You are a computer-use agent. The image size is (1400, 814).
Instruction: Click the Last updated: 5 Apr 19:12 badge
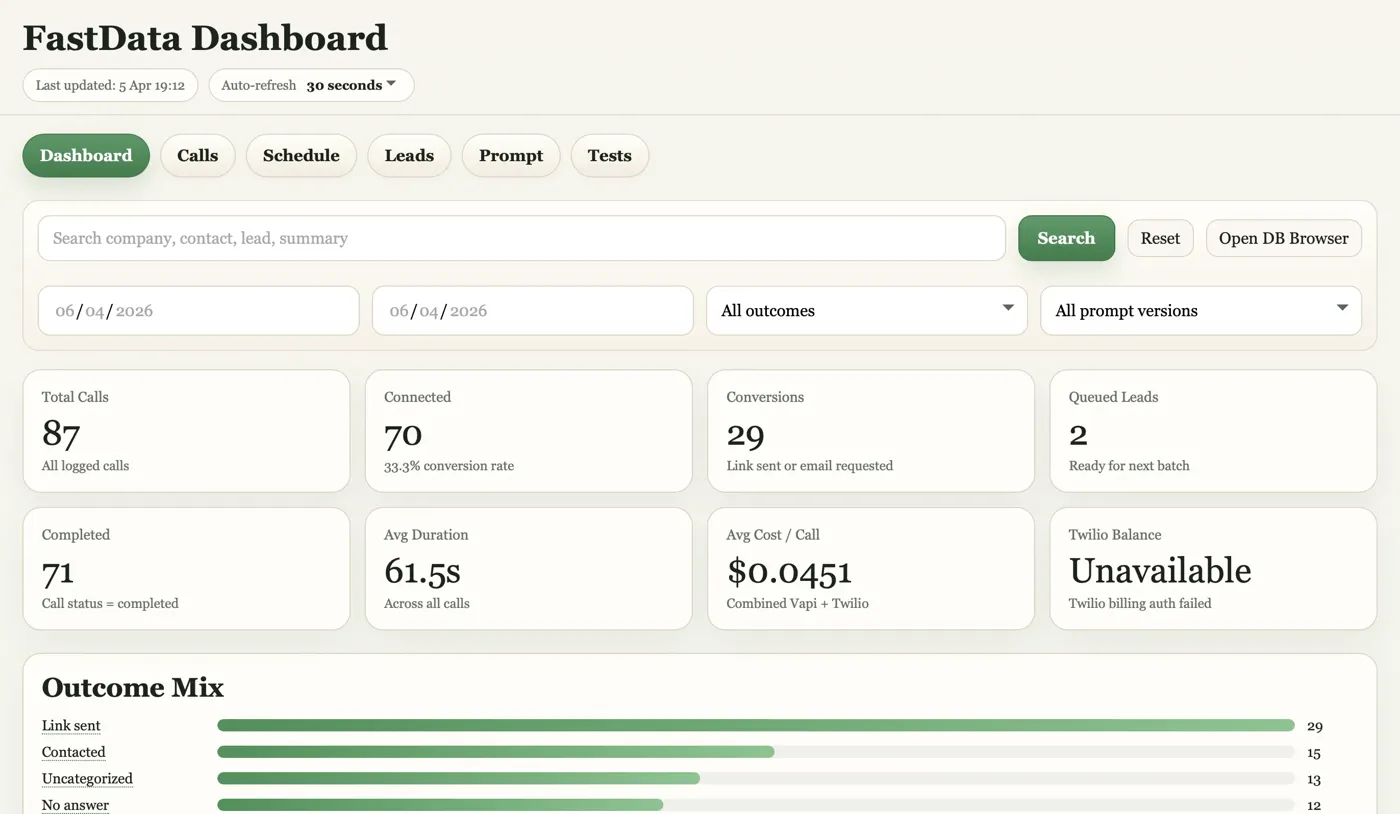[x=110, y=85]
